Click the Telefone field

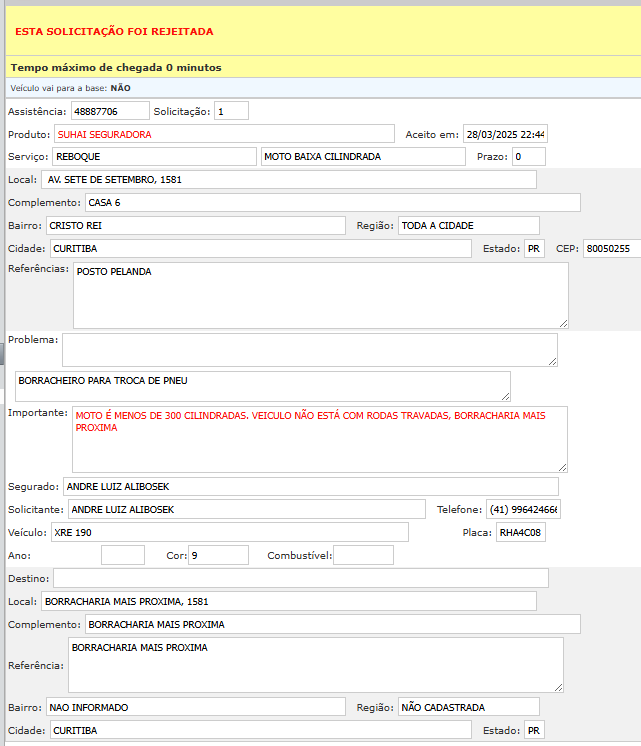point(523,510)
